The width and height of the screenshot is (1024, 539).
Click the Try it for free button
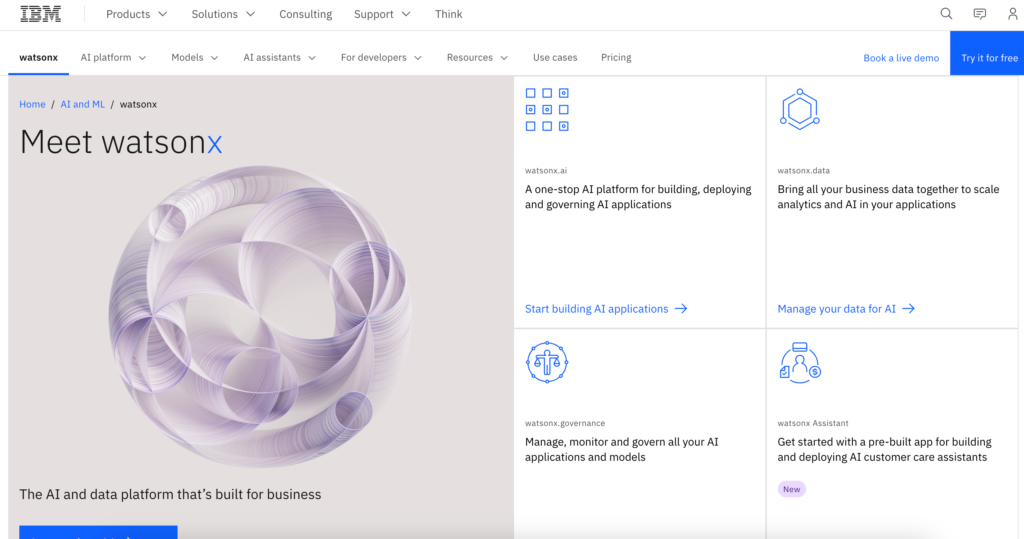(987, 53)
